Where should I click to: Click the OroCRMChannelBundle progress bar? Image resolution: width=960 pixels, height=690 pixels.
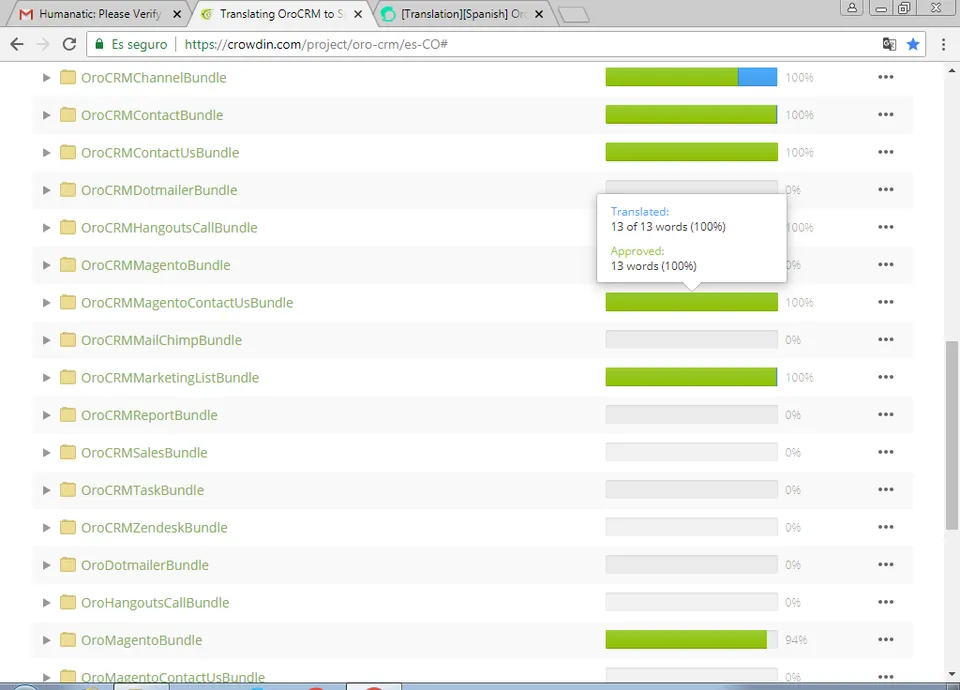(691, 77)
